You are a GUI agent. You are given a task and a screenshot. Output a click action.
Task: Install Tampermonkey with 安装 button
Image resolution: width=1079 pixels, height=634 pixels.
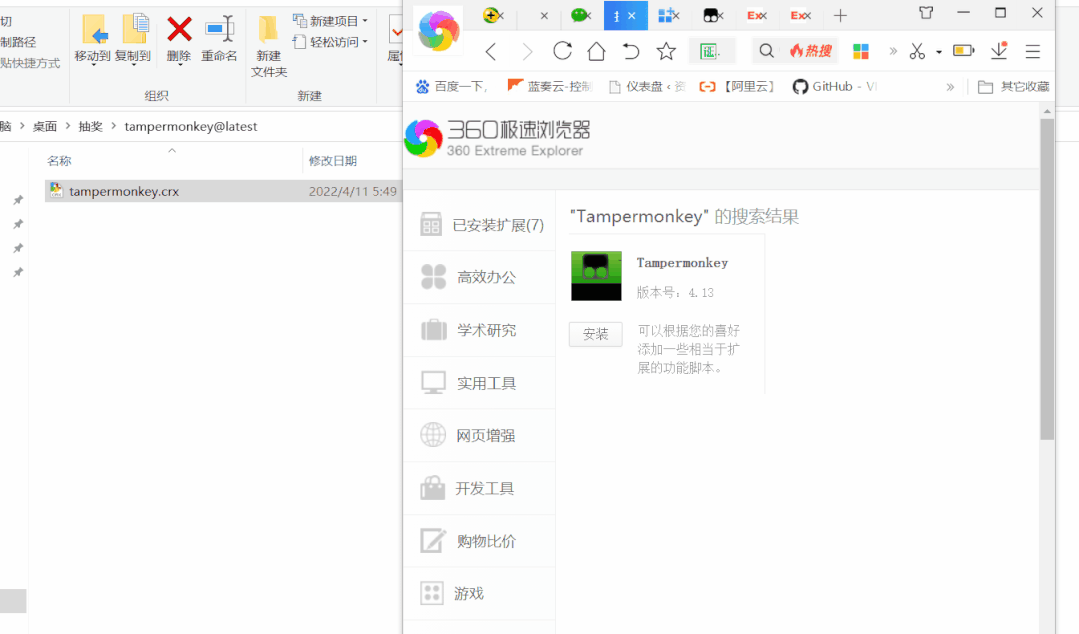coord(595,334)
